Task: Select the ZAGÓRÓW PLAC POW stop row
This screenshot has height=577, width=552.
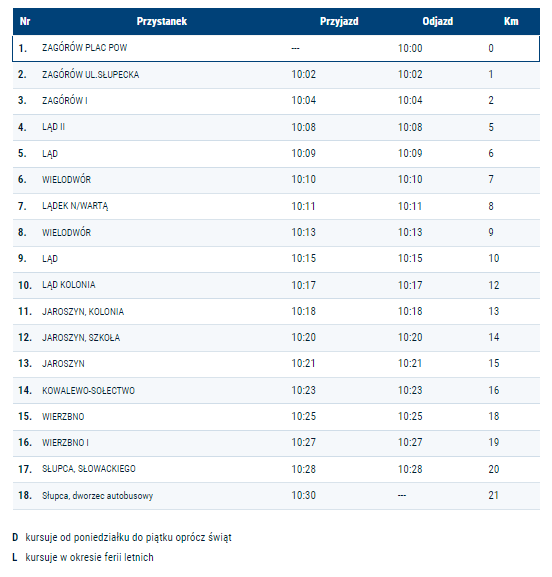Action: 276,48
